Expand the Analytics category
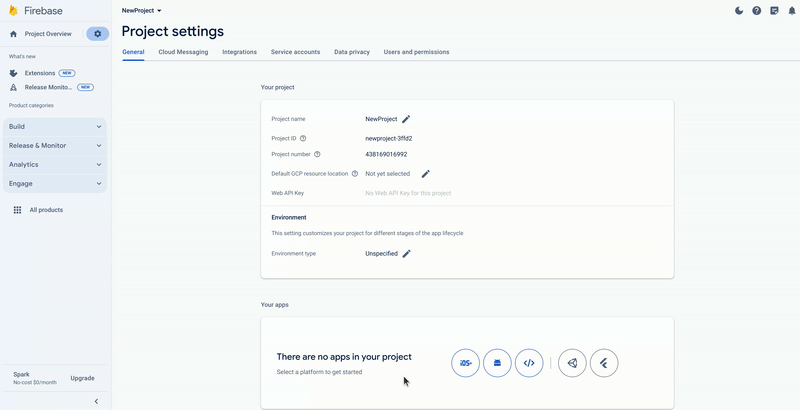Image resolution: width=800 pixels, height=410 pixels. (x=55, y=165)
